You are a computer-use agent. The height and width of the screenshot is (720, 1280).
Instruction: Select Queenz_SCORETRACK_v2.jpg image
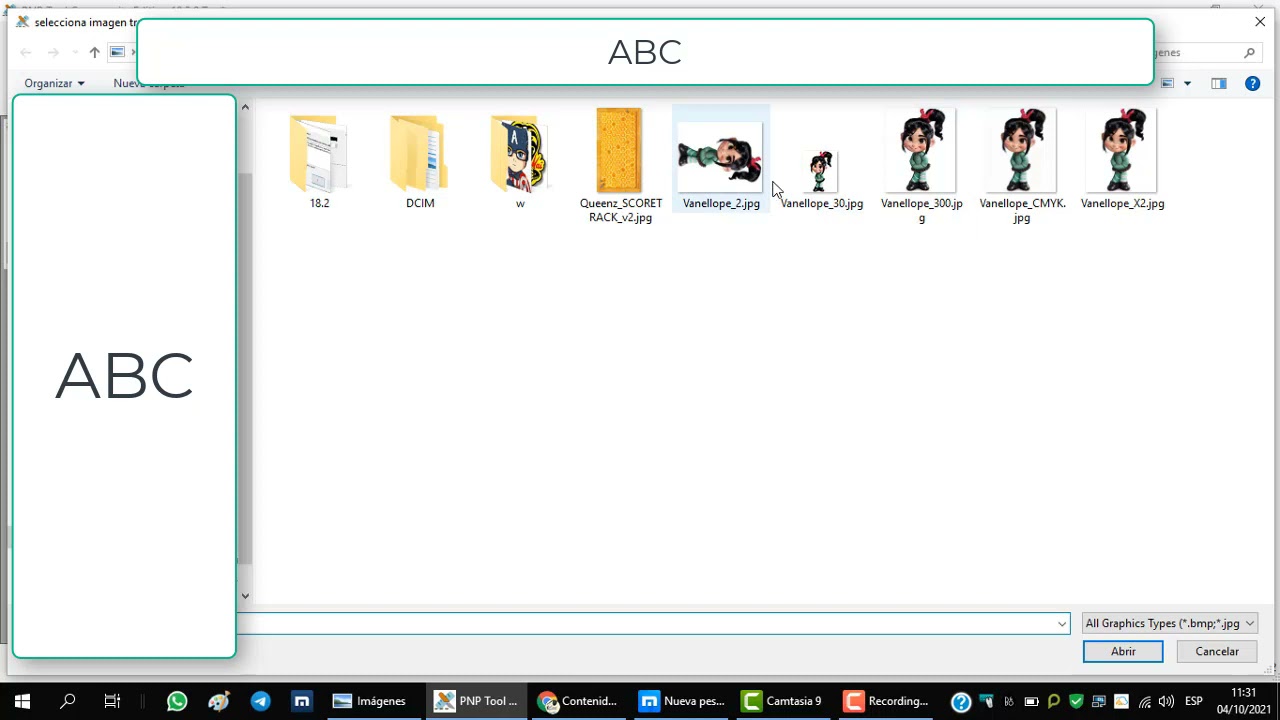click(620, 166)
